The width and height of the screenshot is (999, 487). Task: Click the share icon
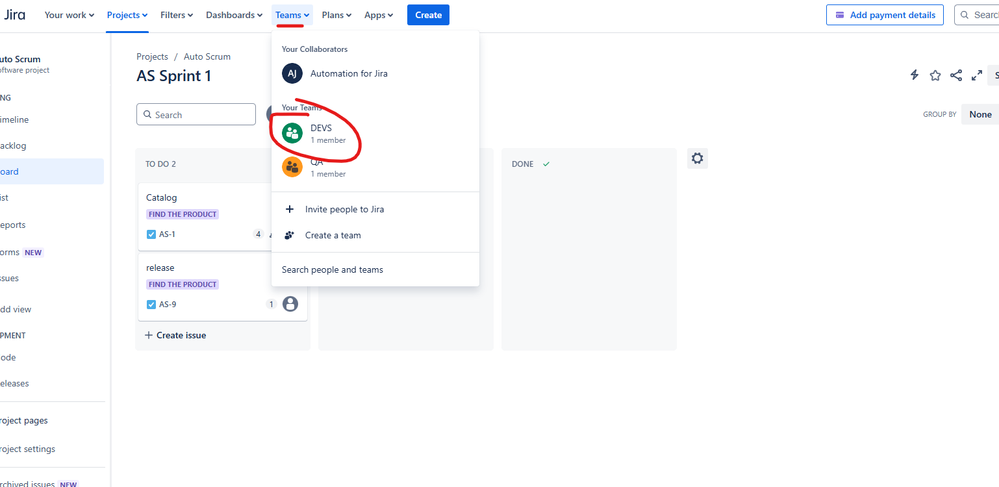pyautogui.click(x=956, y=75)
